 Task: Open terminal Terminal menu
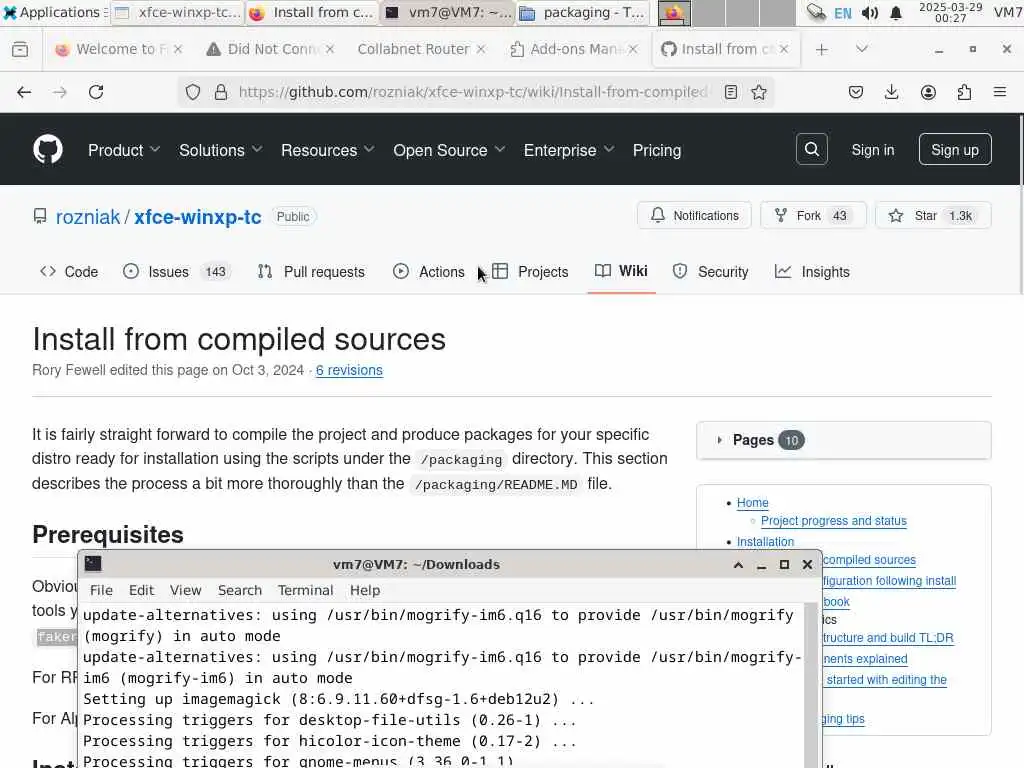306,590
